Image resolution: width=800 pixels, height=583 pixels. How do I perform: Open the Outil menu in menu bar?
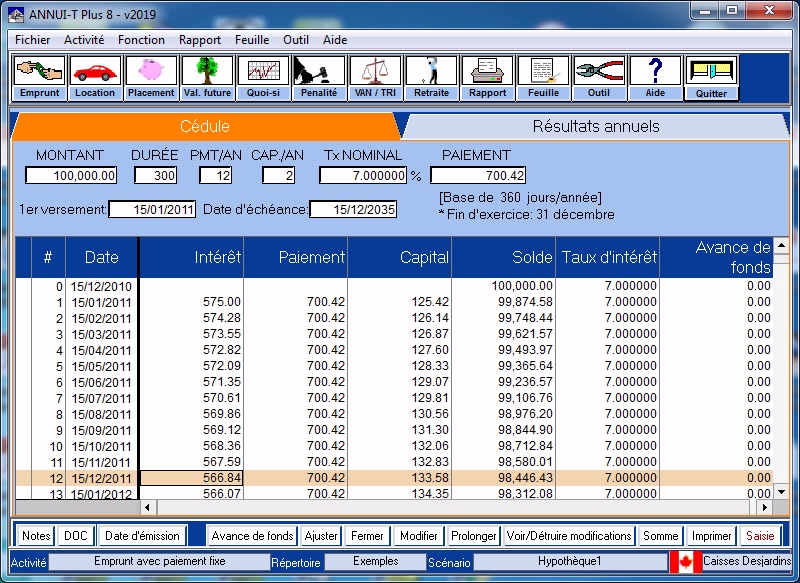296,40
